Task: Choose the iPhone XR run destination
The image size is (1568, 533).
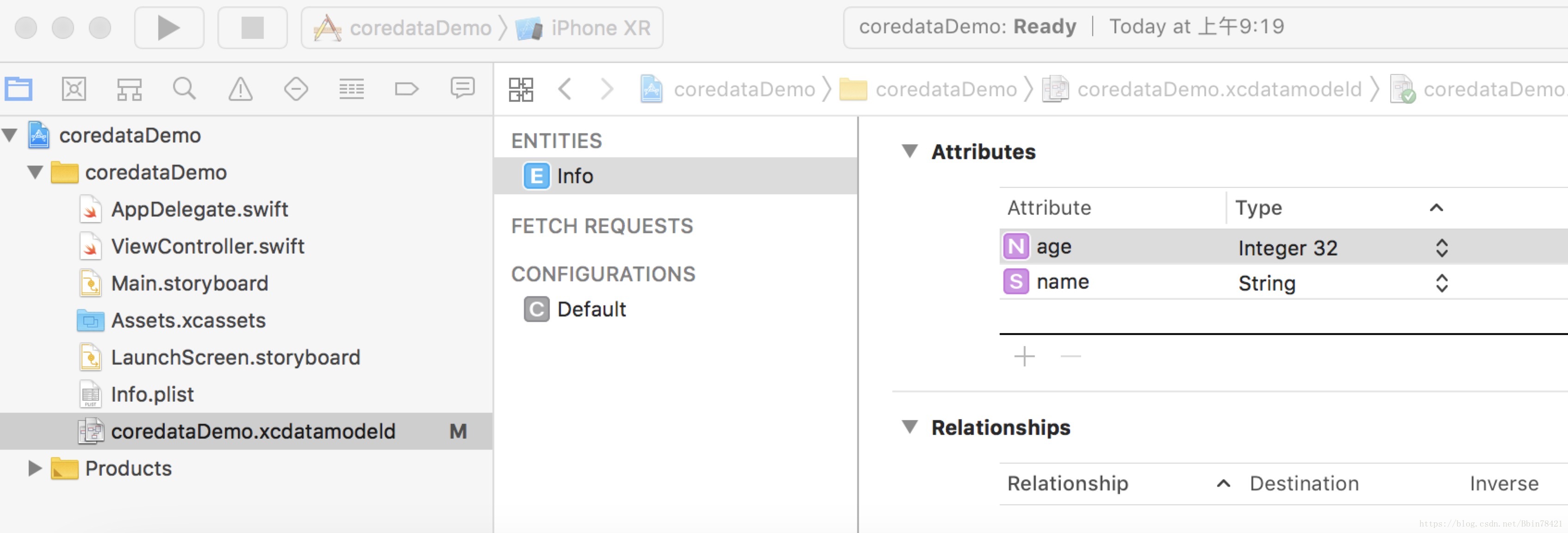Action: click(x=583, y=28)
